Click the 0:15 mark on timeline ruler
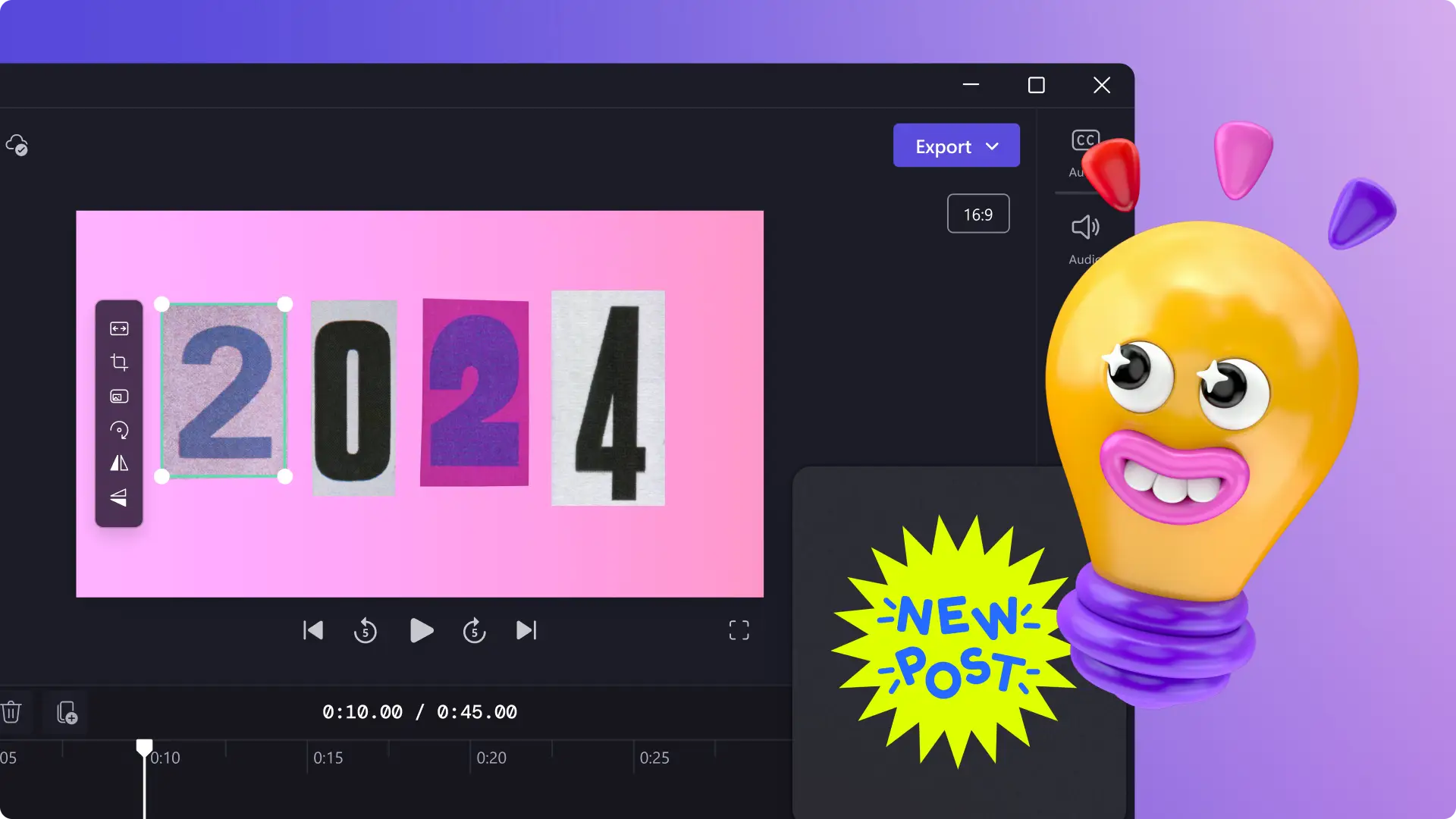The width and height of the screenshot is (1456, 819). click(328, 758)
